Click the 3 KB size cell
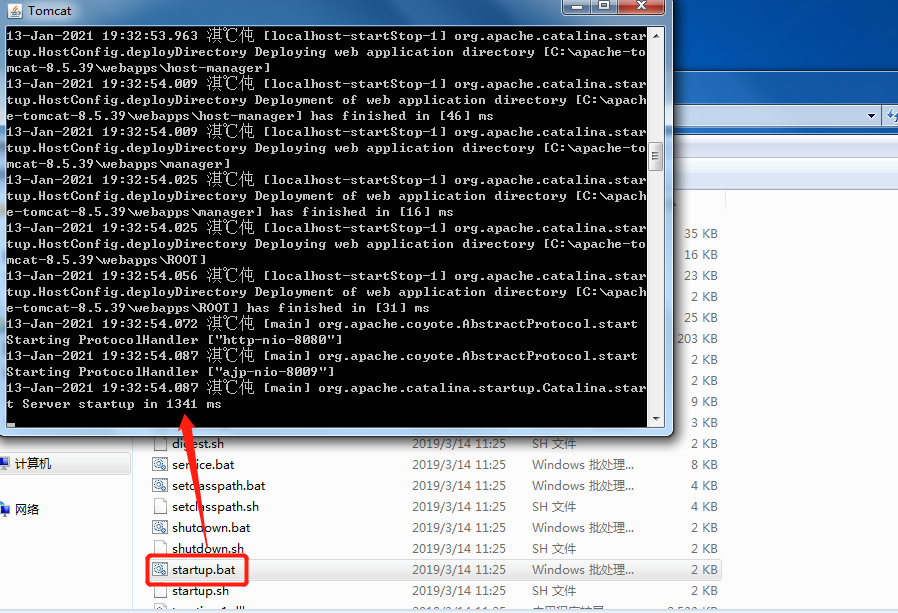The image size is (898, 613). point(704,423)
